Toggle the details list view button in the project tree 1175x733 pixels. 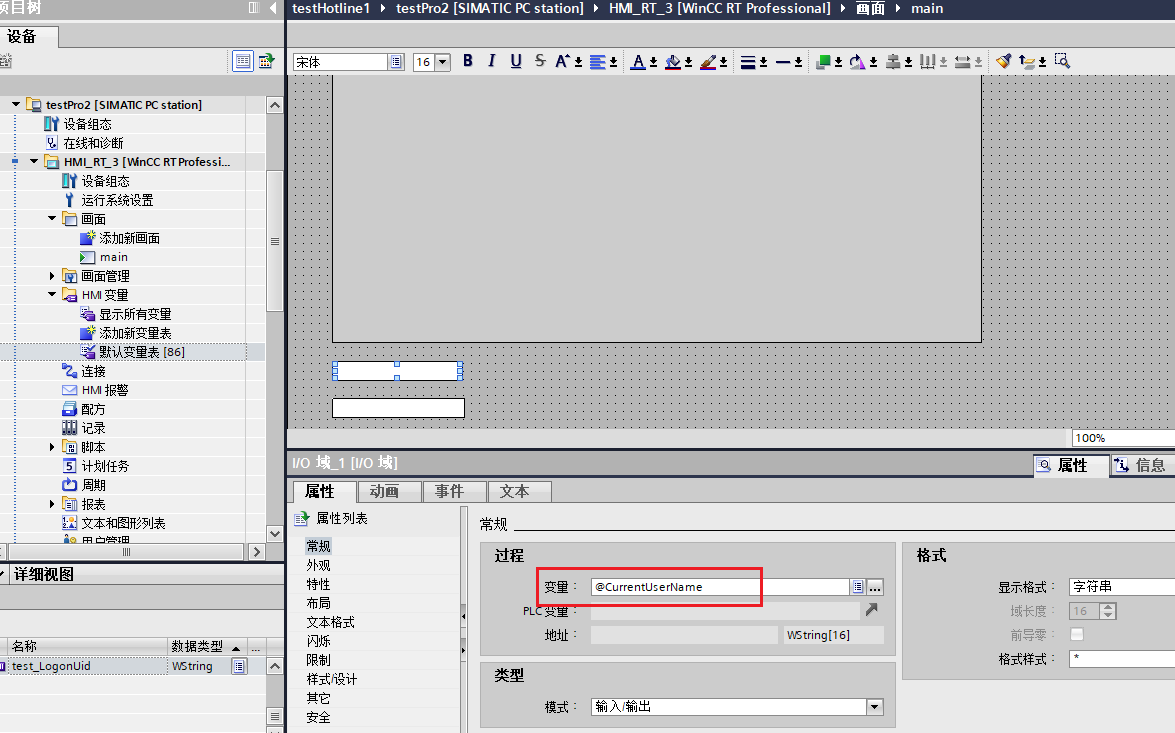point(243,61)
